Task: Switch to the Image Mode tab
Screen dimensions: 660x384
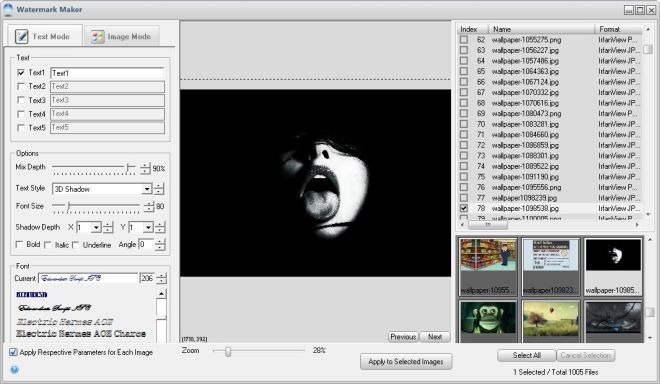Action: 121,36
